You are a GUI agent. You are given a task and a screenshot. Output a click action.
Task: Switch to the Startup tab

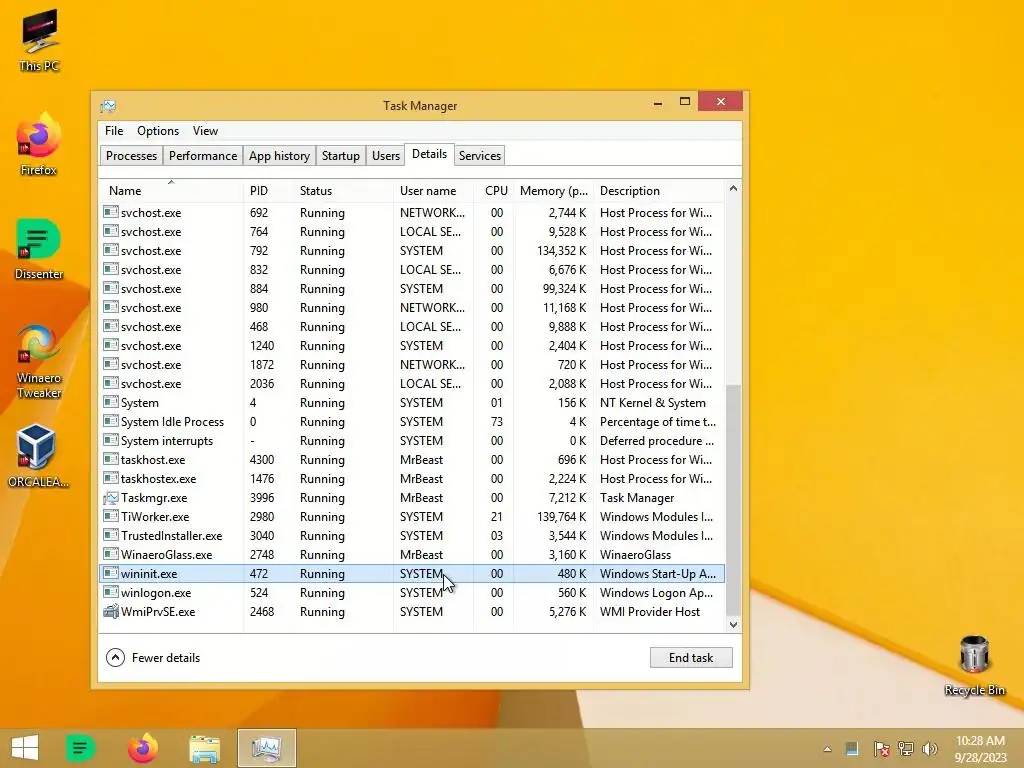pyautogui.click(x=340, y=155)
